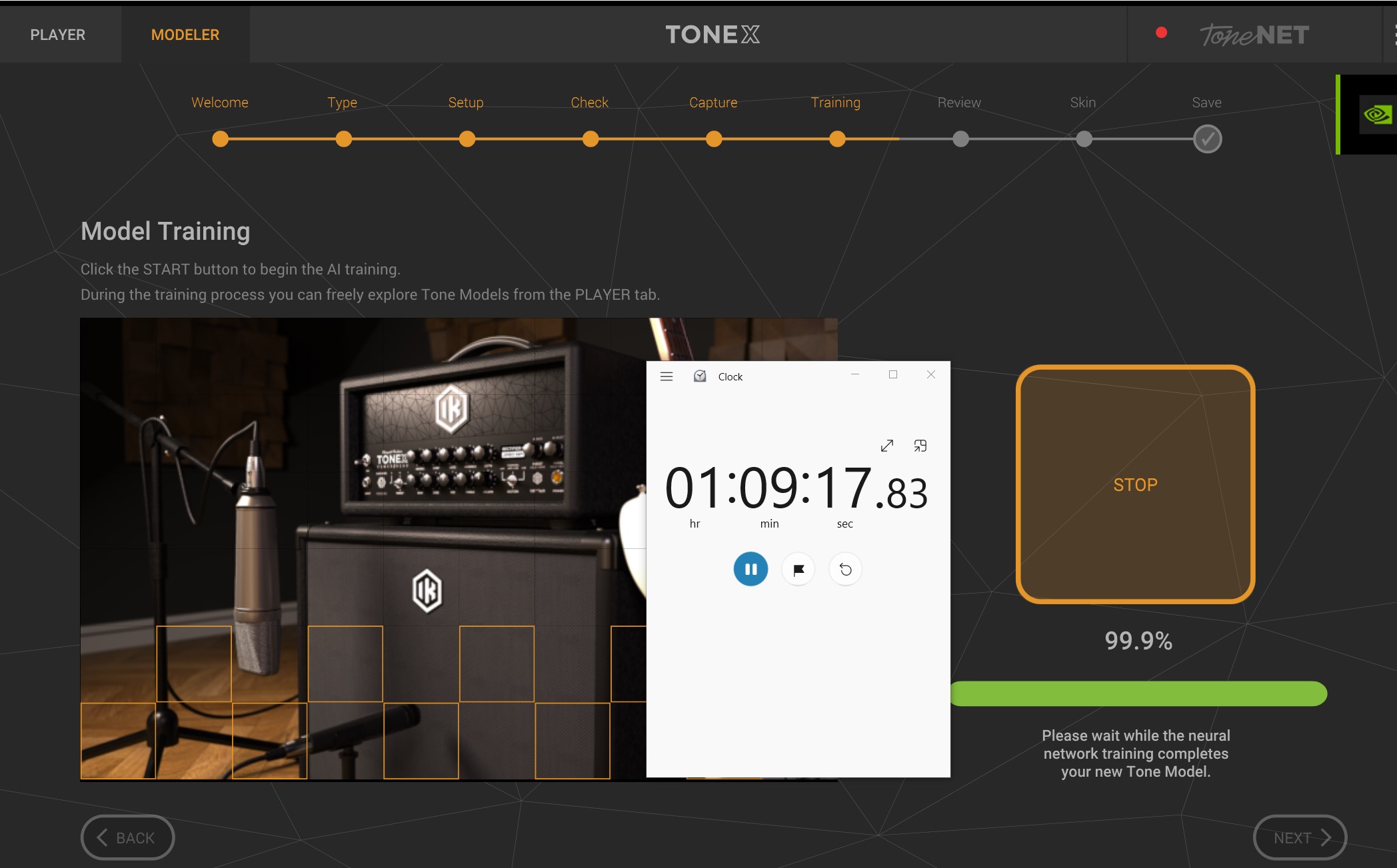
Task: Click the green training progress bar
Action: 1138,693
